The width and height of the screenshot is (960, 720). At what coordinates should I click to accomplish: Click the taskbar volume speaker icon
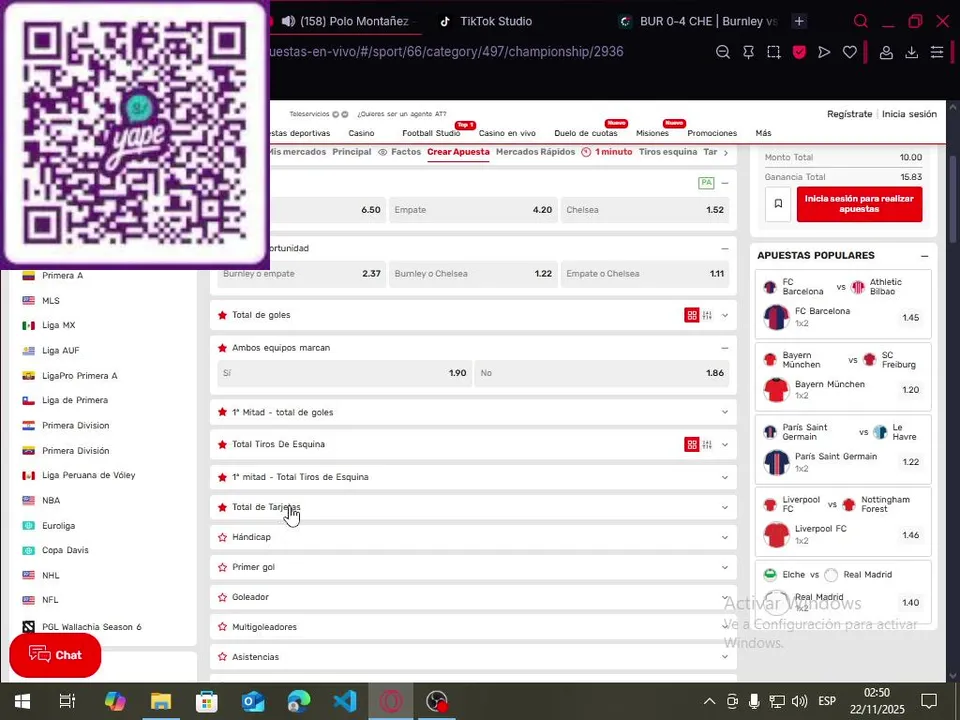tap(799, 701)
